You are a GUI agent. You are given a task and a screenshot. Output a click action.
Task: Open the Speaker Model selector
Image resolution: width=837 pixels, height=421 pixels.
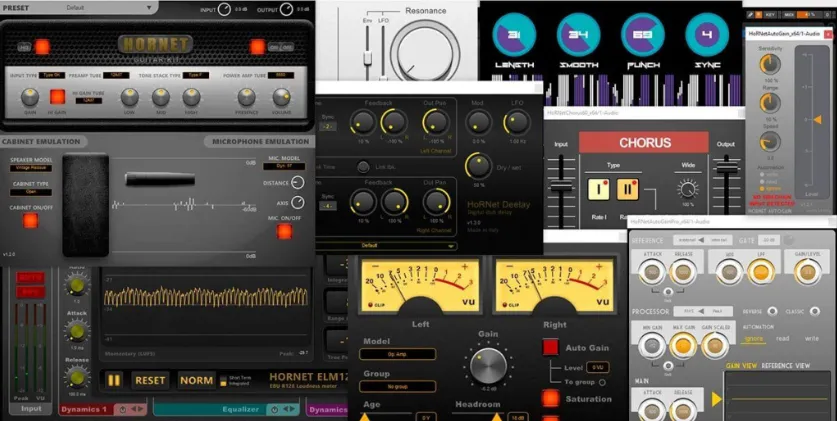pyautogui.click(x=31, y=168)
